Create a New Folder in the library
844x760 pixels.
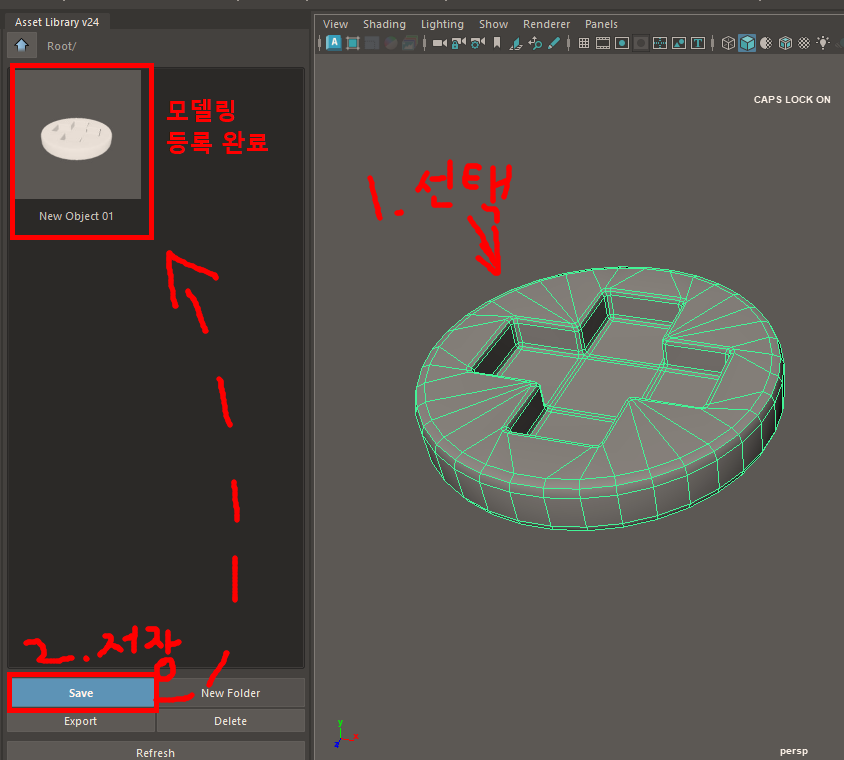(230, 692)
